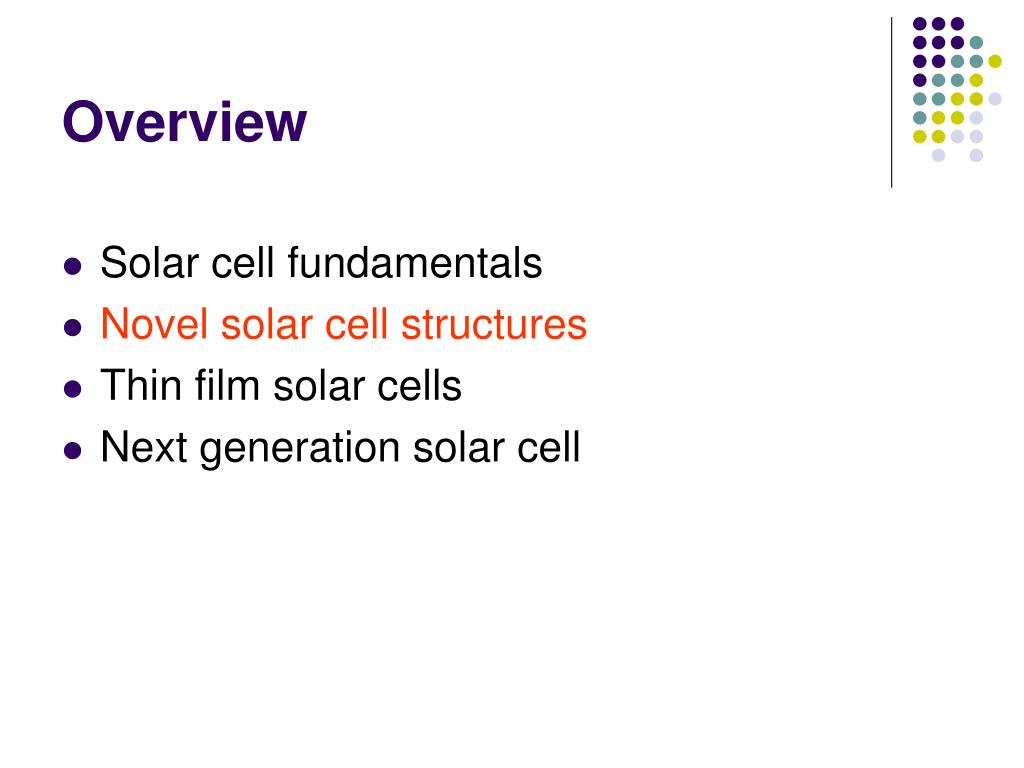The width and height of the screenshot is (1024, 768).
Task: Click the word fundamentals in first bullet
Action: pos(415,263)
